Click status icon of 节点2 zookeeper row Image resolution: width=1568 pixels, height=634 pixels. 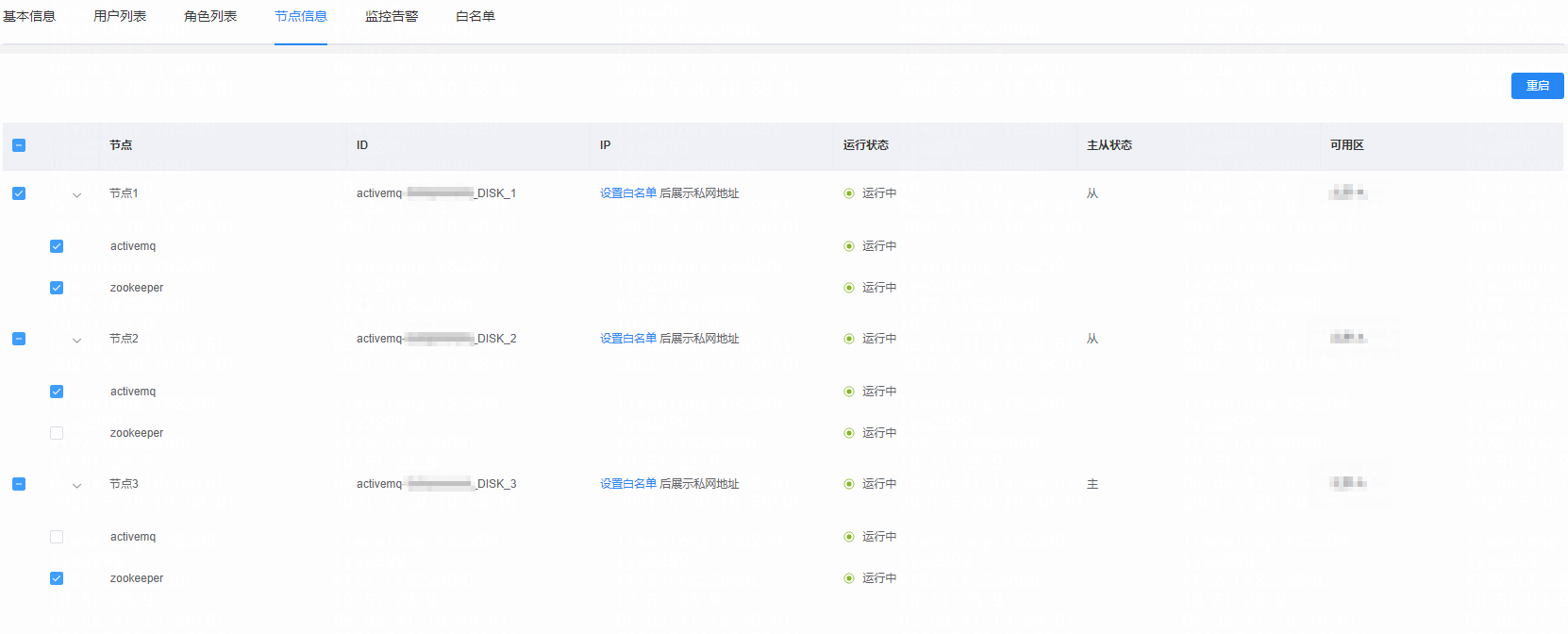coord(849,433)
